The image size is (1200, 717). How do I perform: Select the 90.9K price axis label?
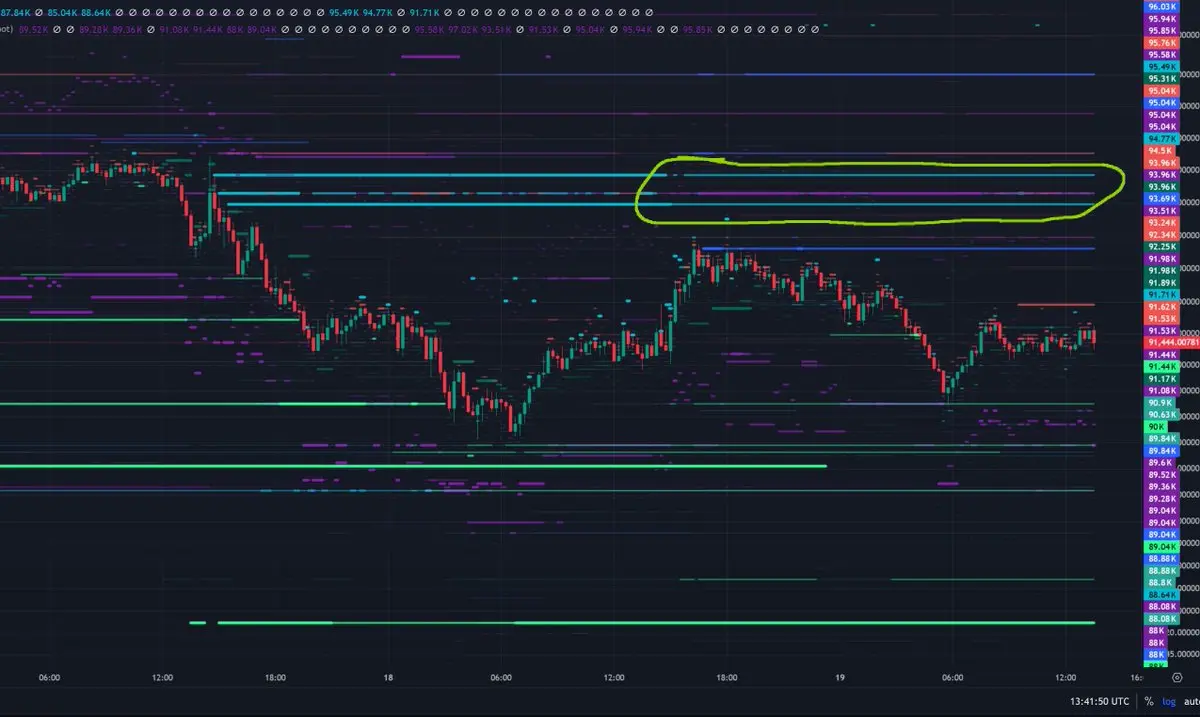coord(1161,403)
